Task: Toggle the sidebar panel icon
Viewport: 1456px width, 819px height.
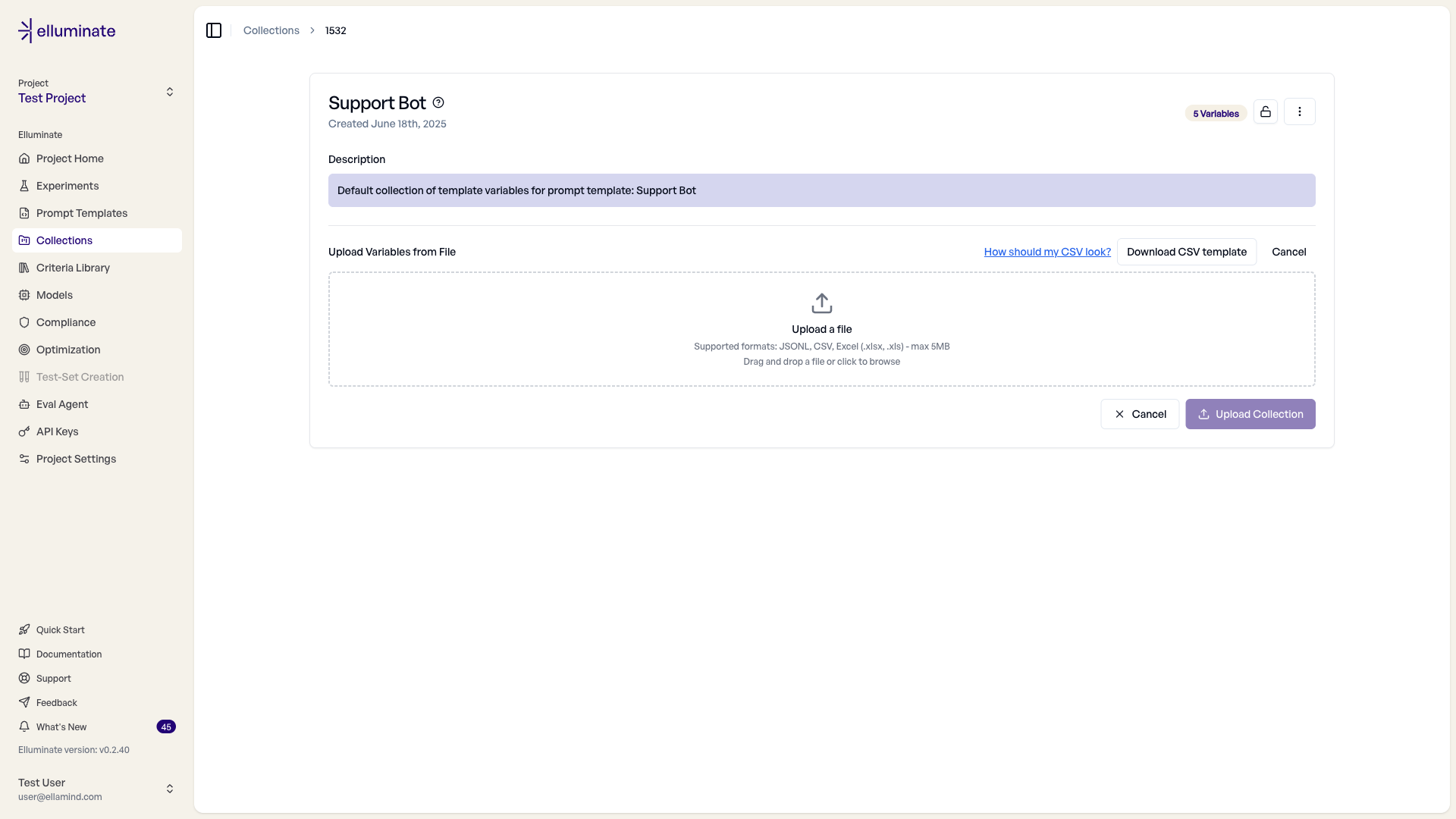Action: [x=214, y=30]
